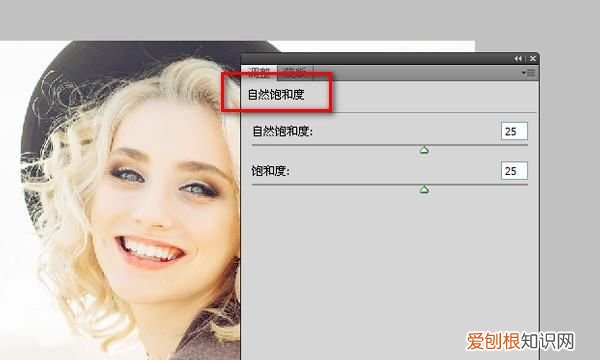Viewport: 600px width, 360px height.
Task: Collapse the adjustments panel with double-arrow icon
Action: pyautogui.click(x=518, y=59)
